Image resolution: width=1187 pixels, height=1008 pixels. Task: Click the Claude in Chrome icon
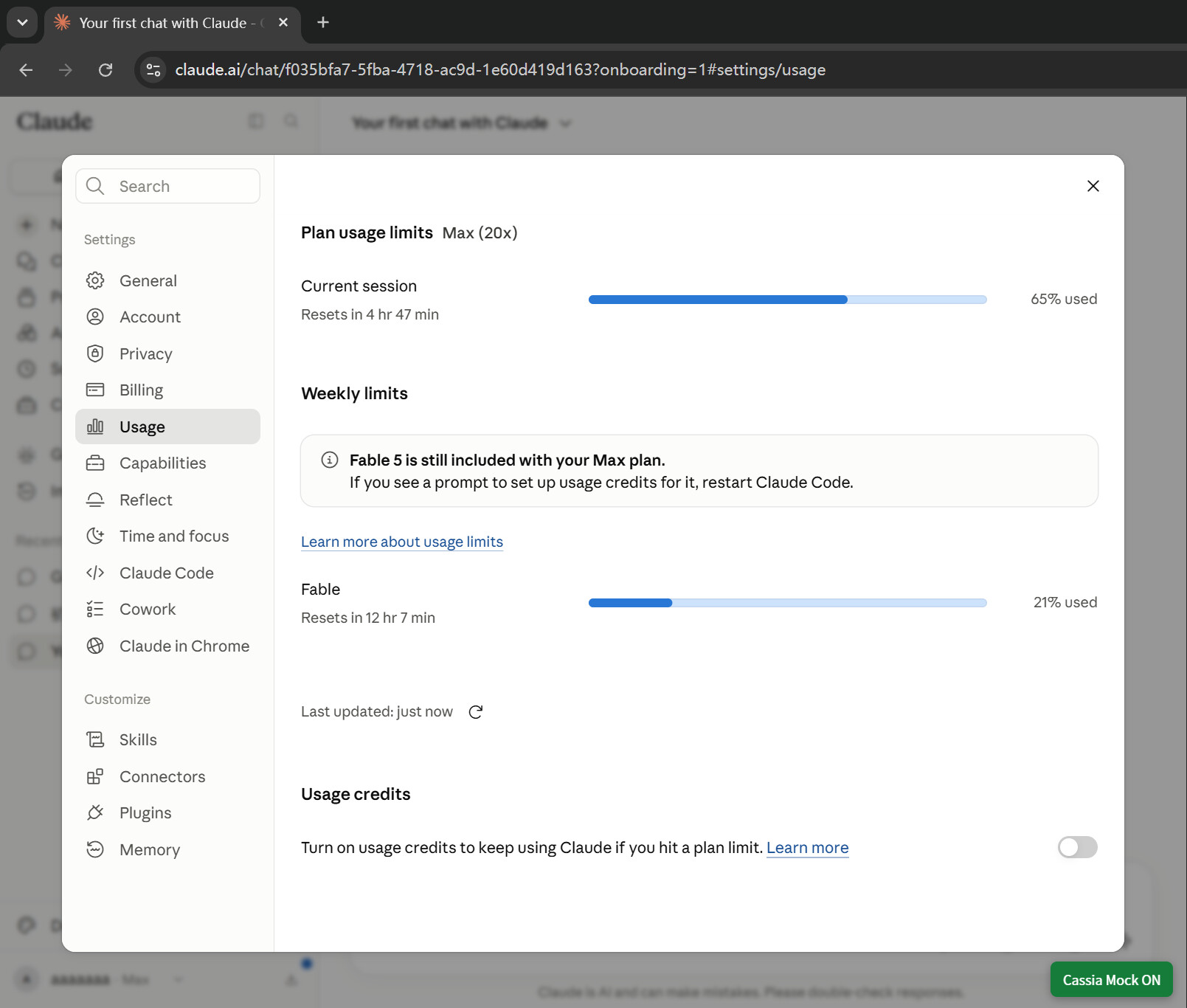pos(95,646)
